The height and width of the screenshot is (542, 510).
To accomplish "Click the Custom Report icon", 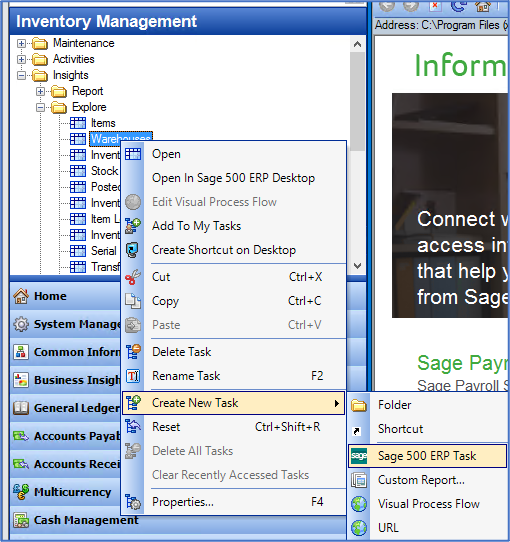I will tap(359, 480).
